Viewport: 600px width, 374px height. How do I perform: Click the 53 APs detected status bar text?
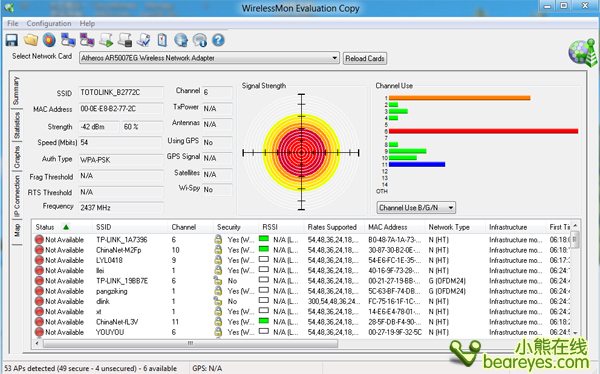91,368
